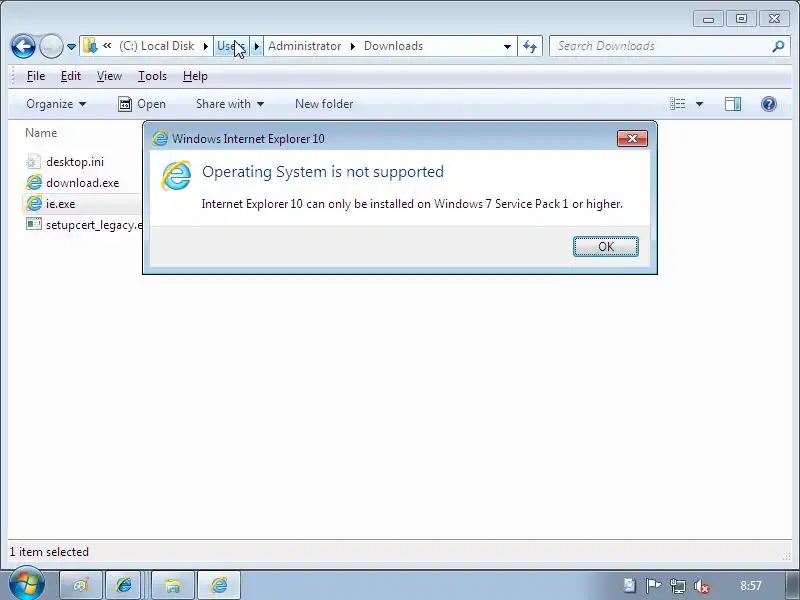The width and height of the screenshot is (800, 600).
Task: Open the recent locations dropdown arrow
Action: coord(71,47)
